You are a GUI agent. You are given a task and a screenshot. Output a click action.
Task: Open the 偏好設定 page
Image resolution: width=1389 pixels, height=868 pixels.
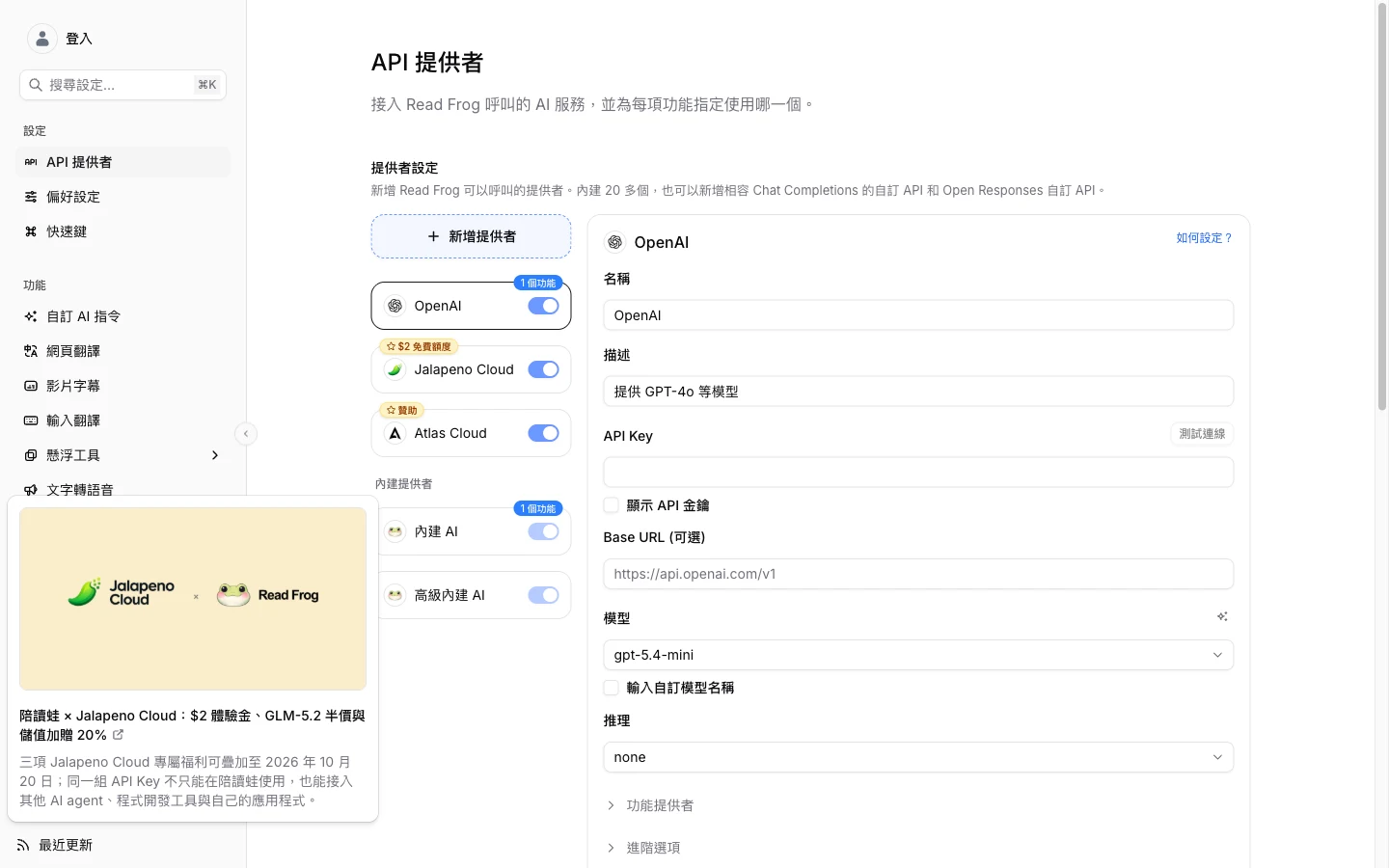coord(123,197)
